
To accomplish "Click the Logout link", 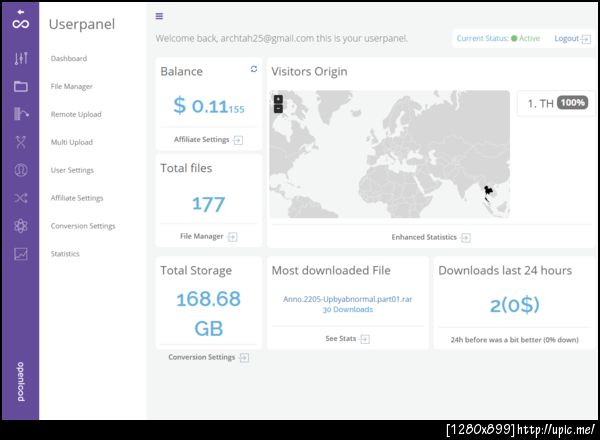I will (566, 39).
